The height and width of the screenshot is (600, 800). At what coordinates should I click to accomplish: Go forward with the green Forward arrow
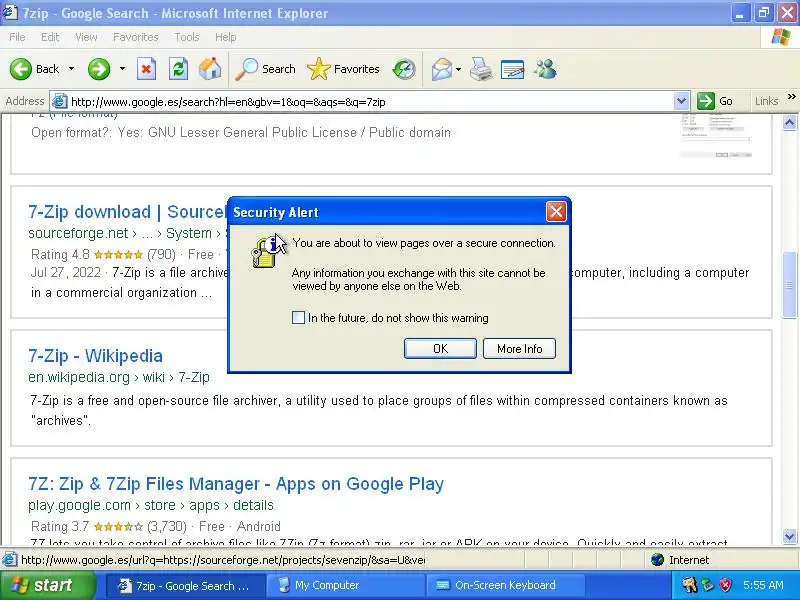click(99, 69)
